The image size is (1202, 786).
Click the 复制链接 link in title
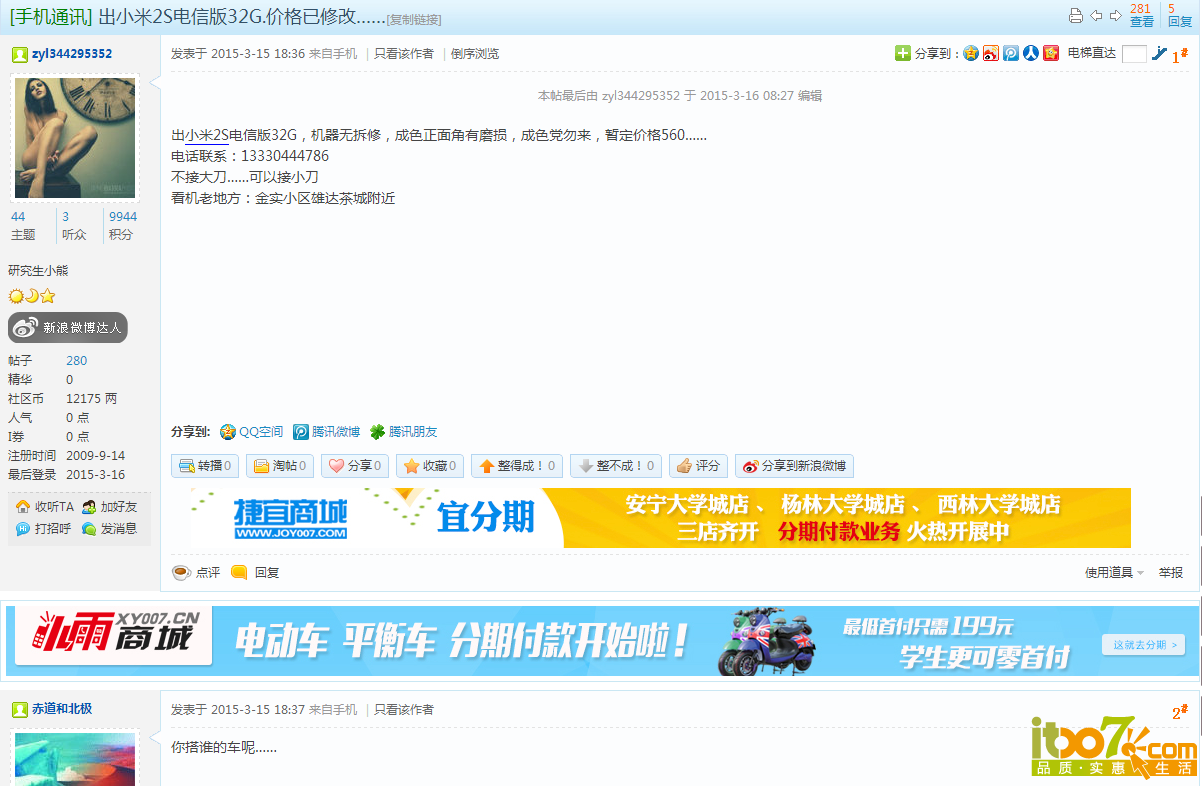[x=414, y=20]
